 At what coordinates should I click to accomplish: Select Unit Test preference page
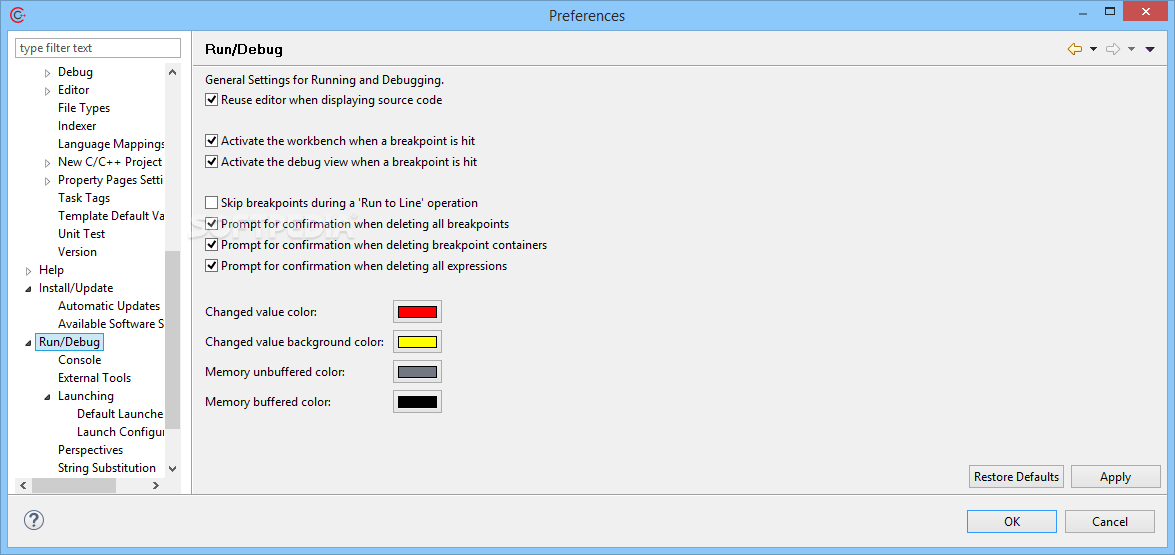[82, 234]
